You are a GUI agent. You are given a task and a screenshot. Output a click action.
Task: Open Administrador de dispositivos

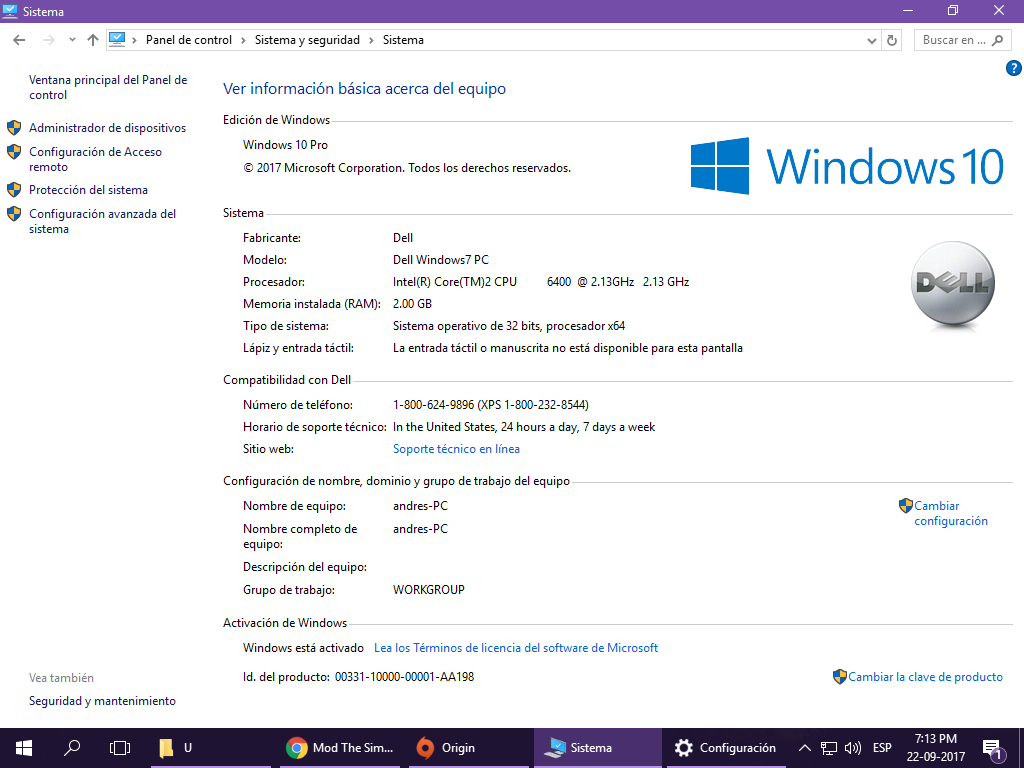coord(107,128)
